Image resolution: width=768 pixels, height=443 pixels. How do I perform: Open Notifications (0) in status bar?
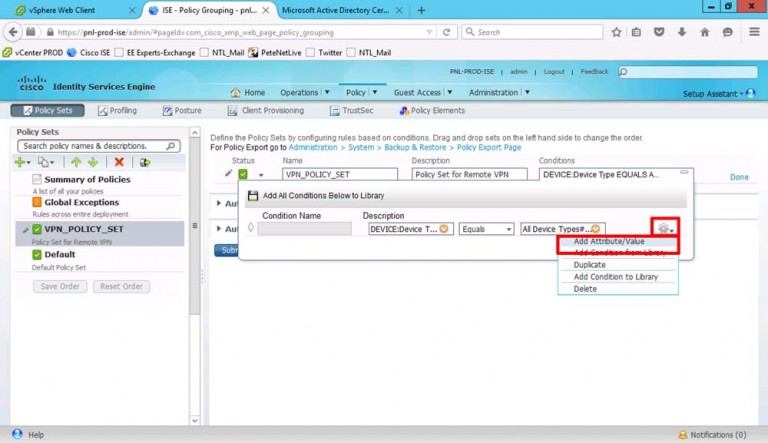pyautogui.click(x=713, y=435)
